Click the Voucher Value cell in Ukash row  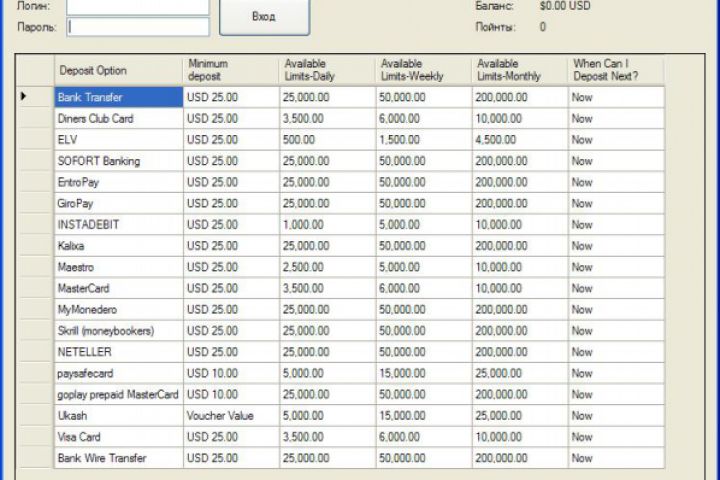231,416
